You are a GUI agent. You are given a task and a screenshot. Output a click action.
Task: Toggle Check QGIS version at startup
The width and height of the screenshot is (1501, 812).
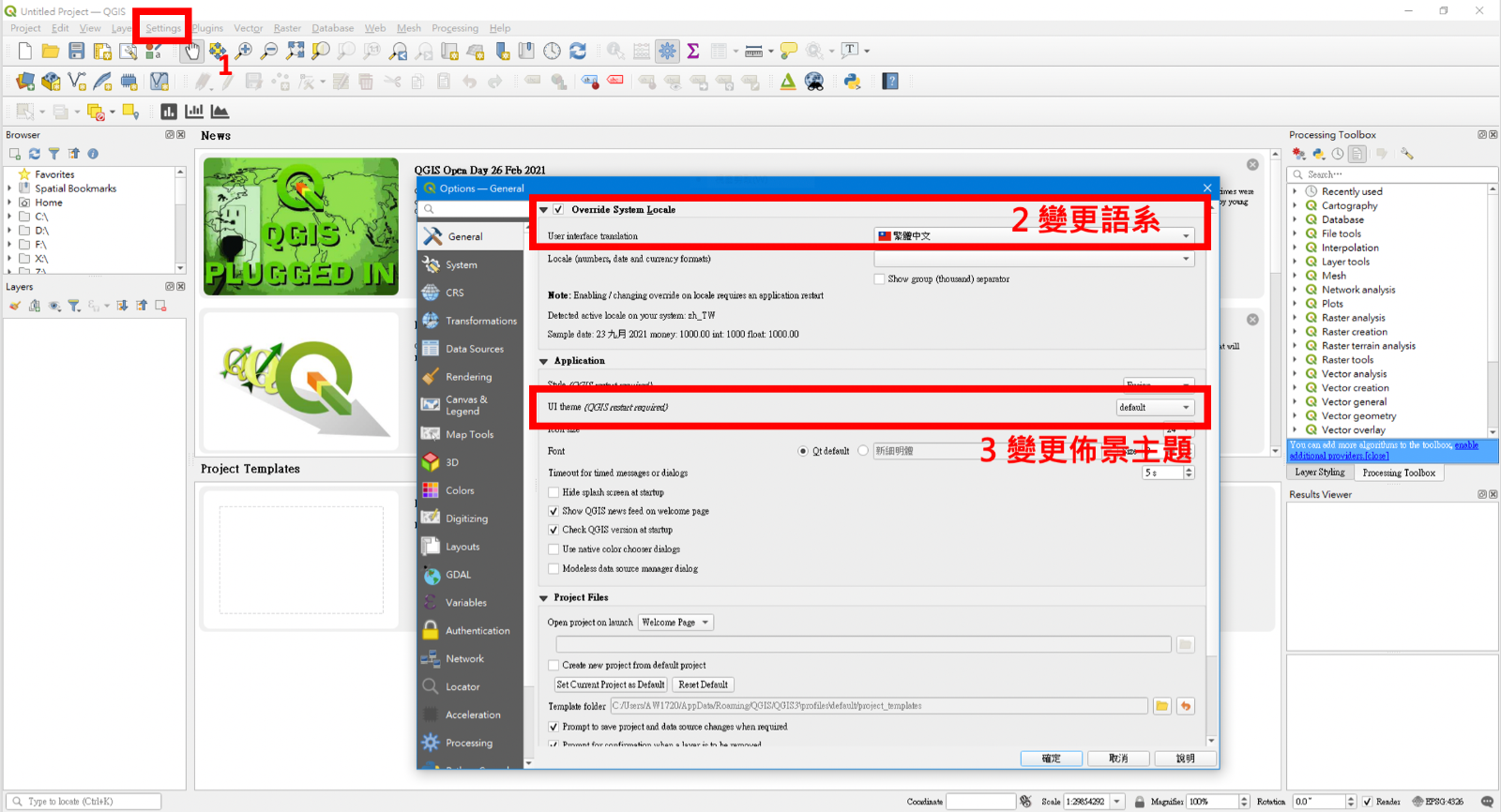pyautogui.click(x=553, y=530)
